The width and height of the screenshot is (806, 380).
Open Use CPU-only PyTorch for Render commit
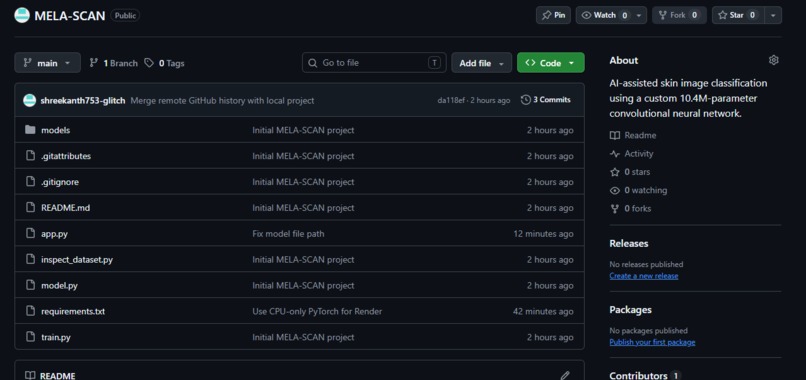pyautogui.click(x=317, y=311)
